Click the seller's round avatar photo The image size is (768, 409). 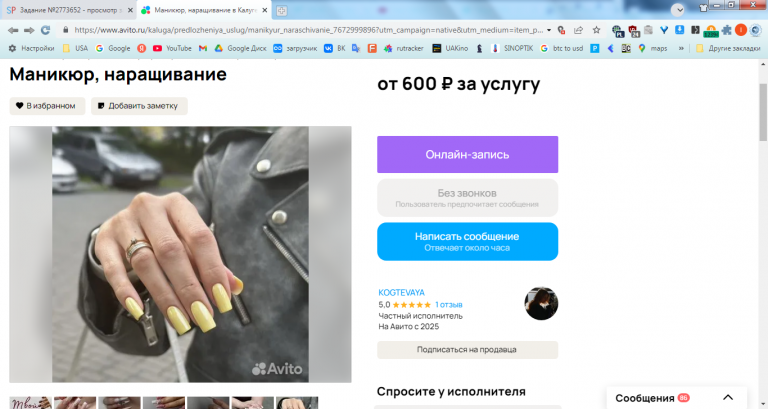click(541, 304)
